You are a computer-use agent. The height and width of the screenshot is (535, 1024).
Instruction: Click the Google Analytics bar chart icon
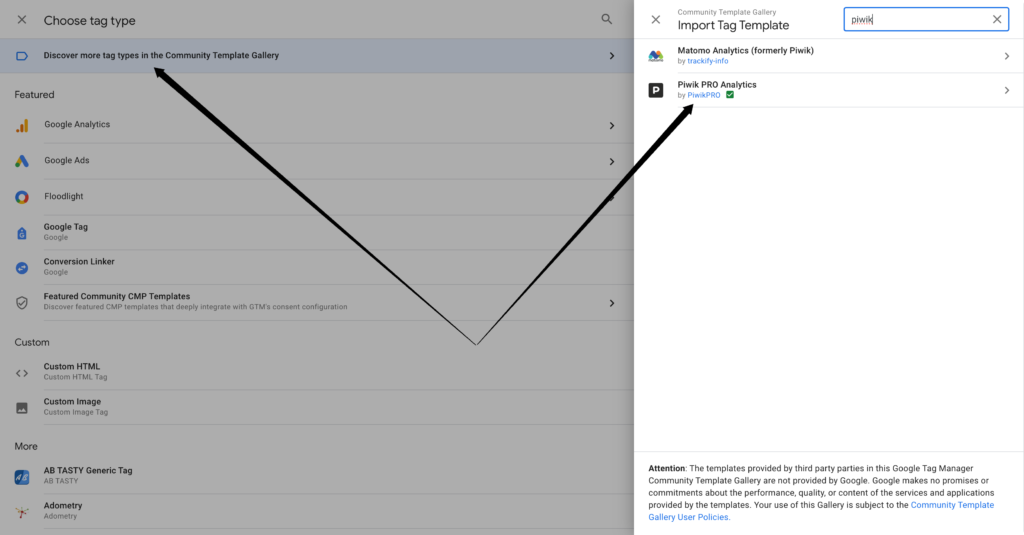pyautogui.click(x=22, y=125)
